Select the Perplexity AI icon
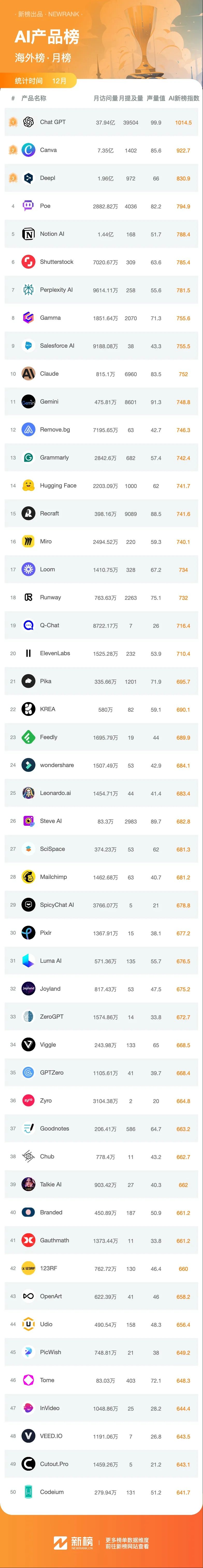This screenshot has height=1568, width=203. (28, 290)
